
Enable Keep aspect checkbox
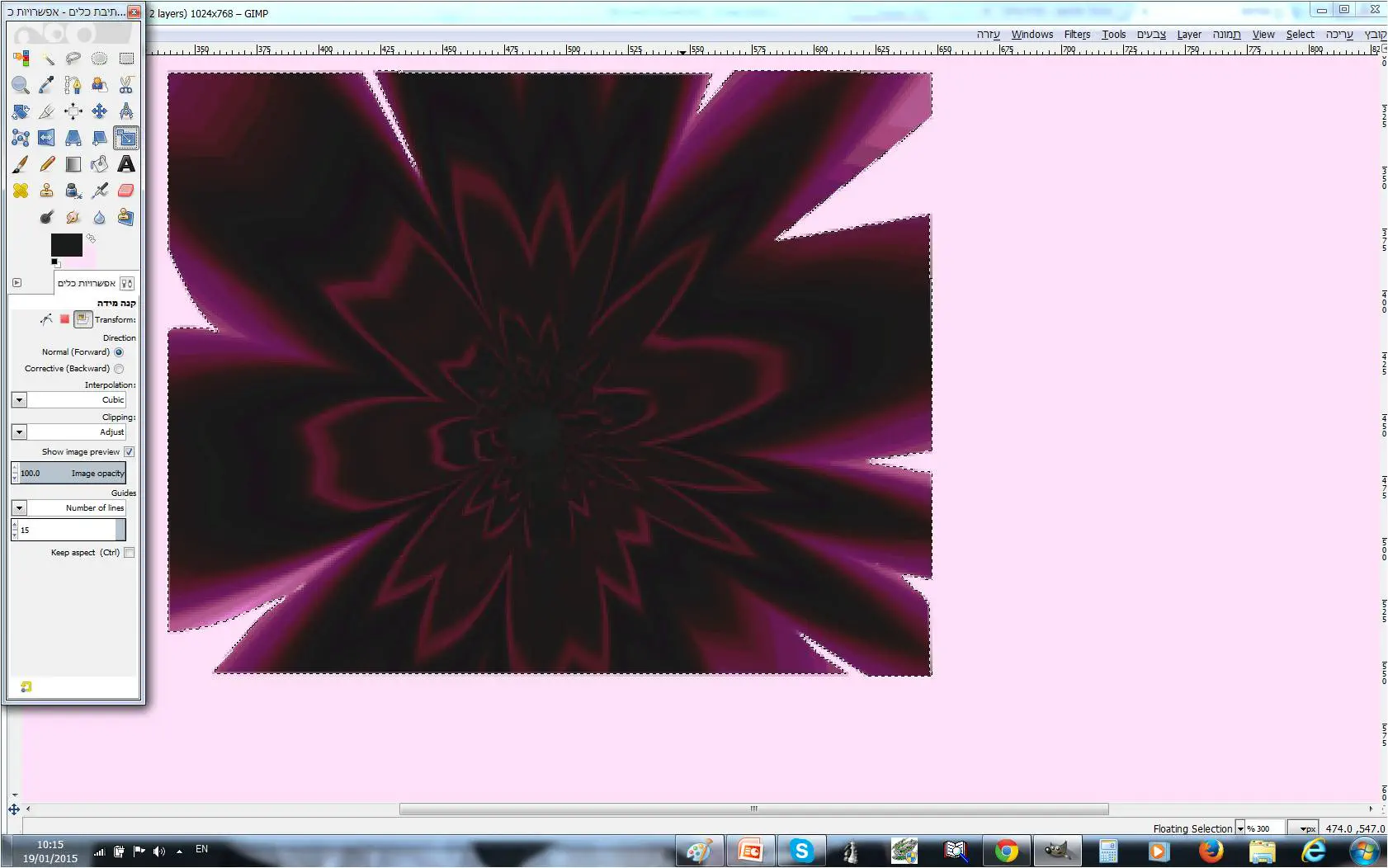coord(129,553)
